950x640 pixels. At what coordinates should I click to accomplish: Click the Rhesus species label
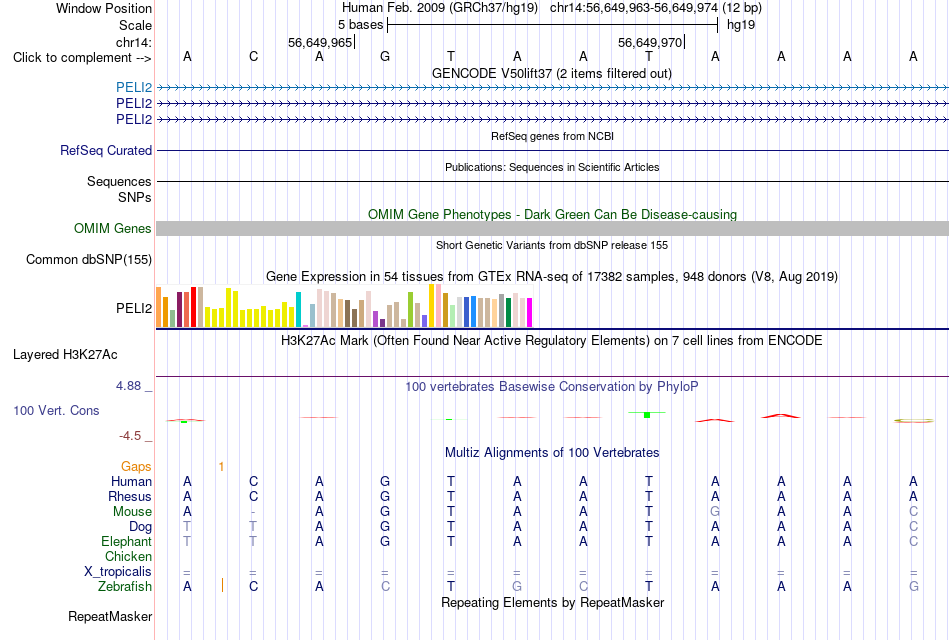point(130,496)
